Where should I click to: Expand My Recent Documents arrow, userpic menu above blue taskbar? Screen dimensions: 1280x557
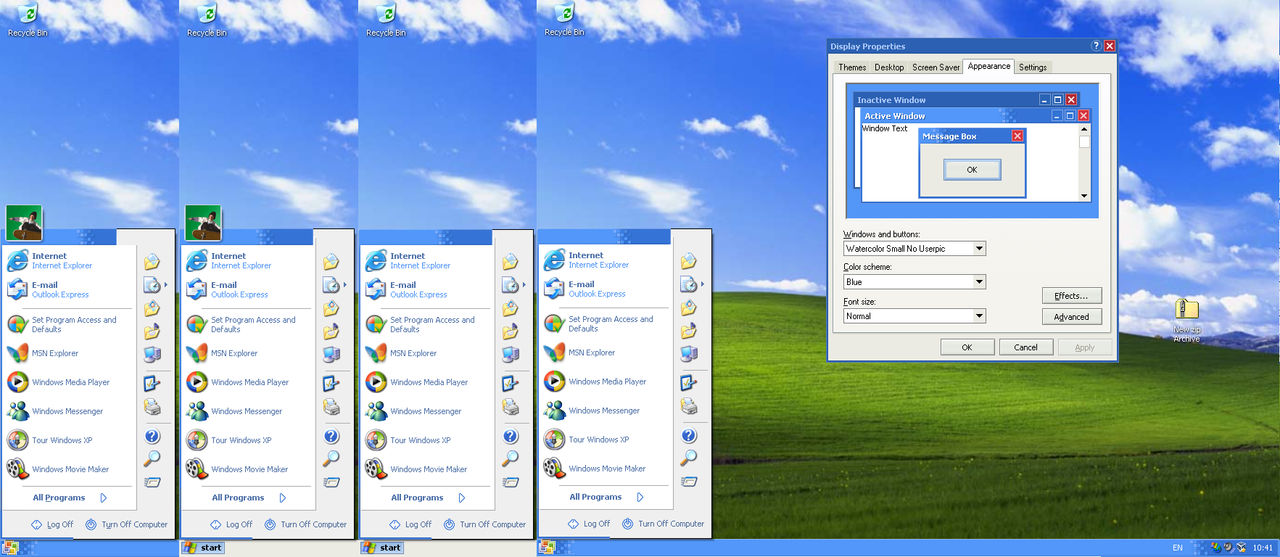point(166,285)
